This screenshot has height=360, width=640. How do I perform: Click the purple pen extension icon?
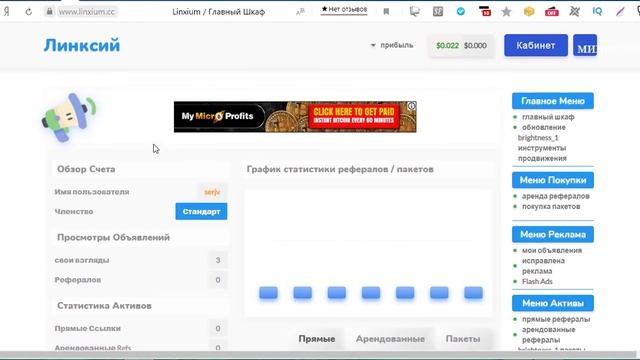click(x=620, y=11)
